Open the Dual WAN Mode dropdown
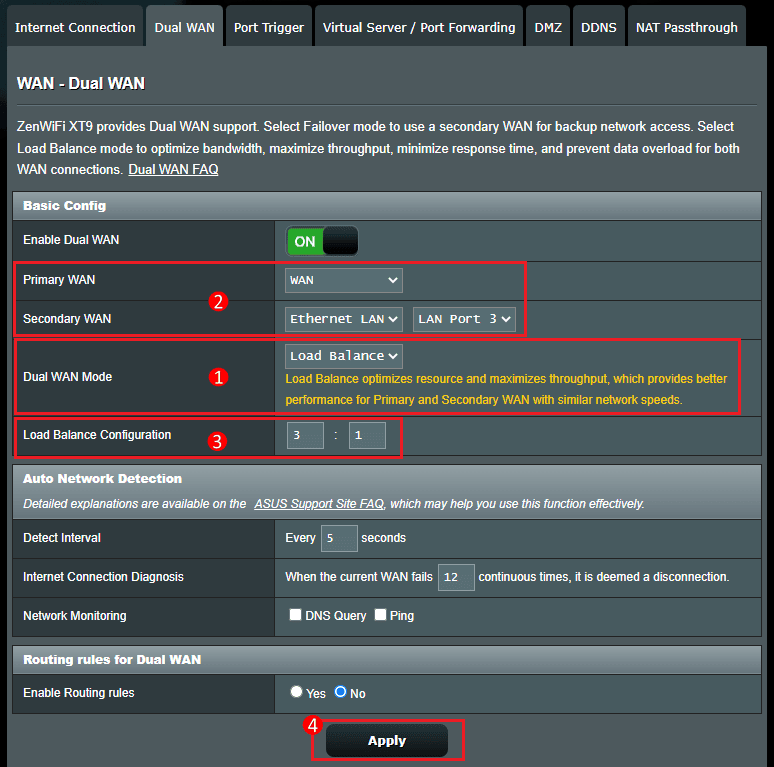774x767 pixels. coord(344,356)
